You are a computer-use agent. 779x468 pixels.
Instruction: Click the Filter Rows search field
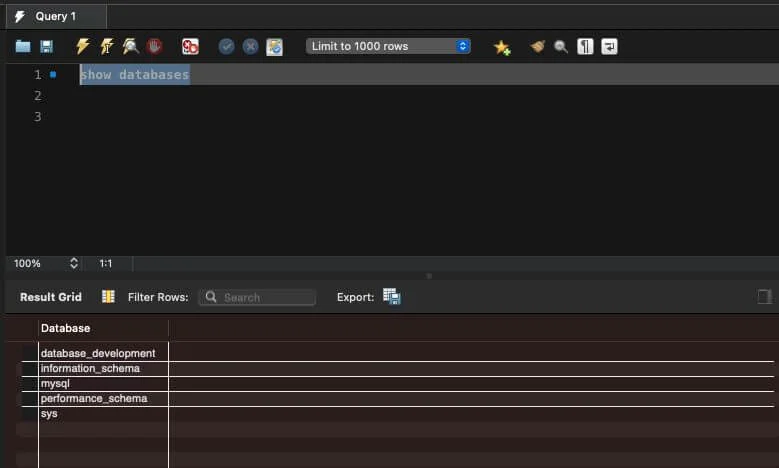[257, 297]
